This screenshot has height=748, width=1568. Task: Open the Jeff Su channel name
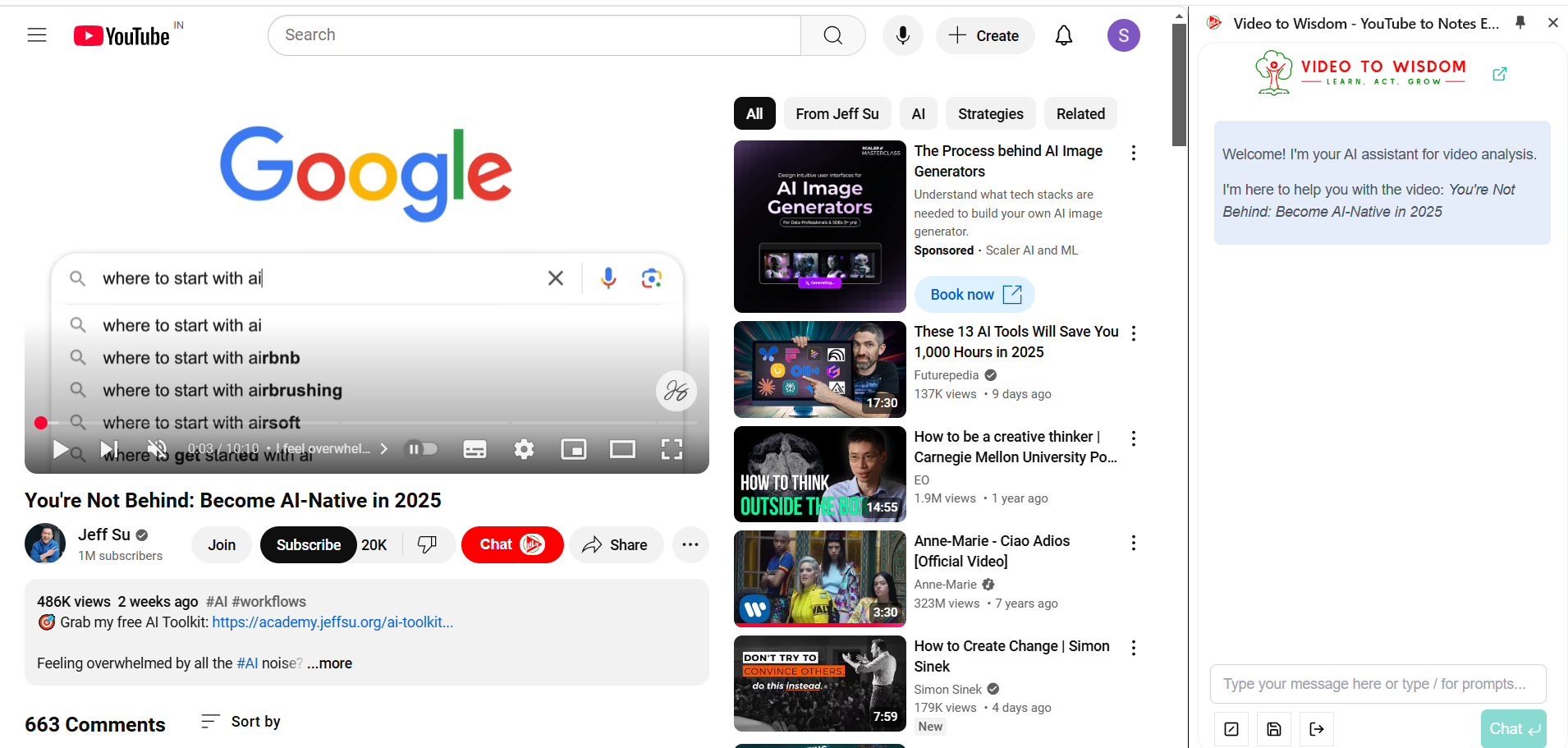point(104,535)
